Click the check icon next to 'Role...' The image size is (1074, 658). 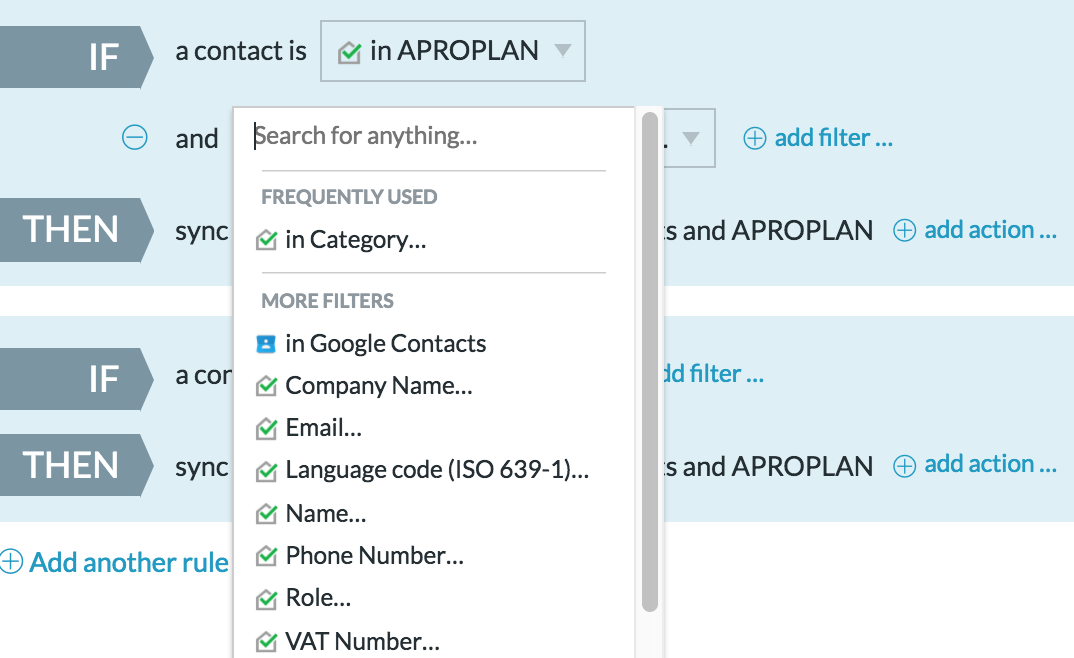(266, 600)
